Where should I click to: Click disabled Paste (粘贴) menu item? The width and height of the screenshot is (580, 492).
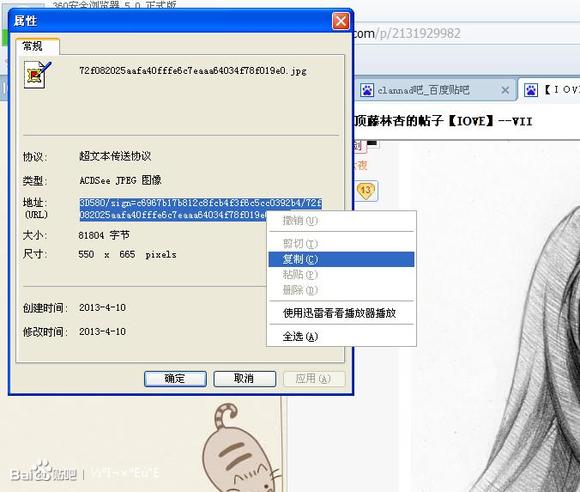click(341, 274)
